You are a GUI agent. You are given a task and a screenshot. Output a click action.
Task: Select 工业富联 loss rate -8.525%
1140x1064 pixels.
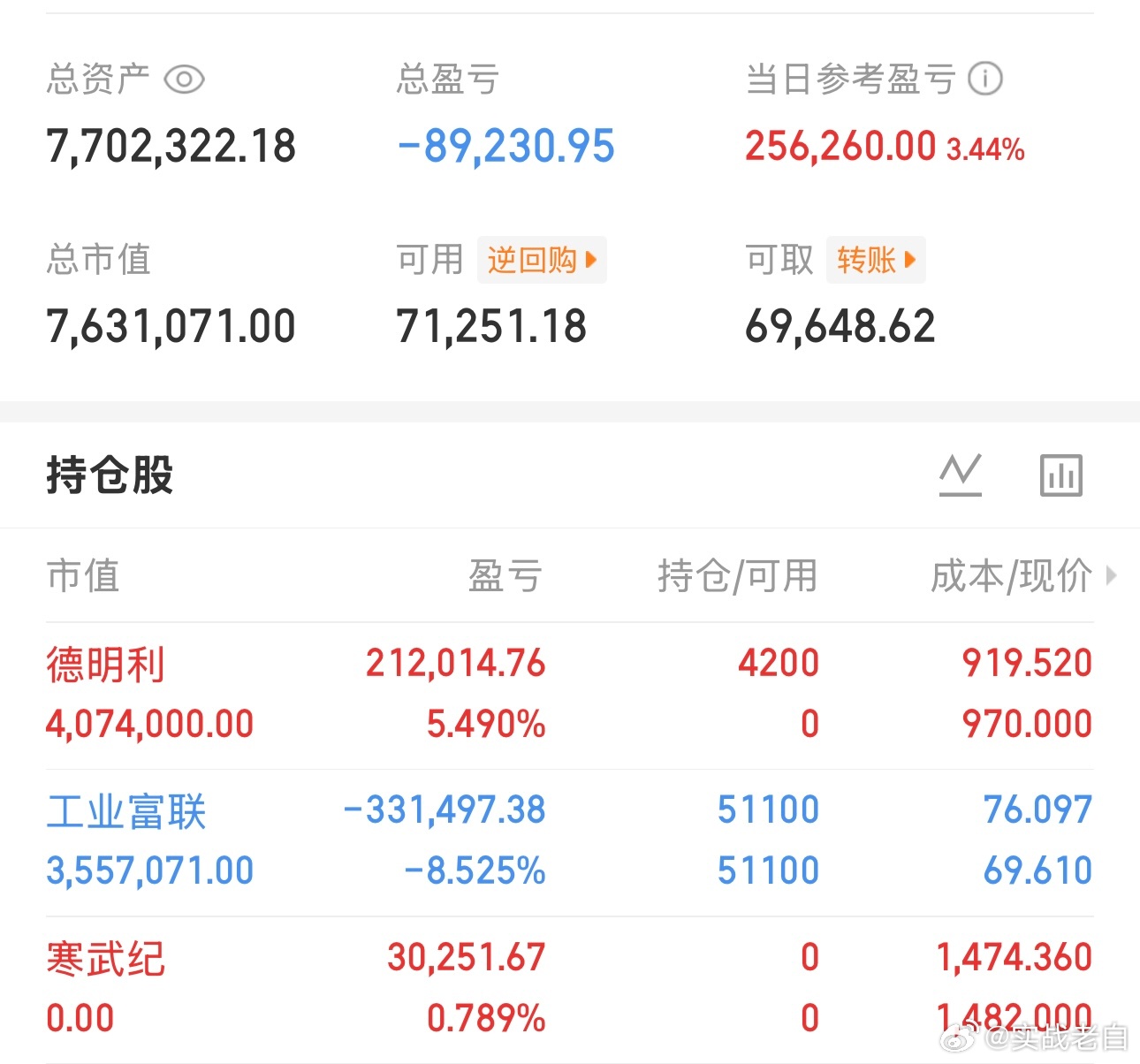pos(475,871)
